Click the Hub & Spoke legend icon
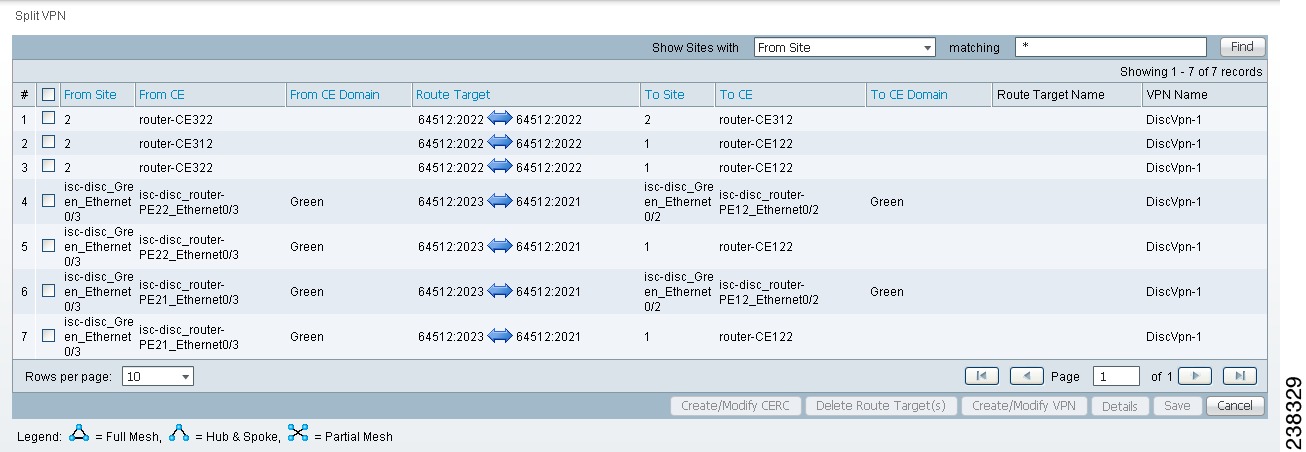 (180, 435)
